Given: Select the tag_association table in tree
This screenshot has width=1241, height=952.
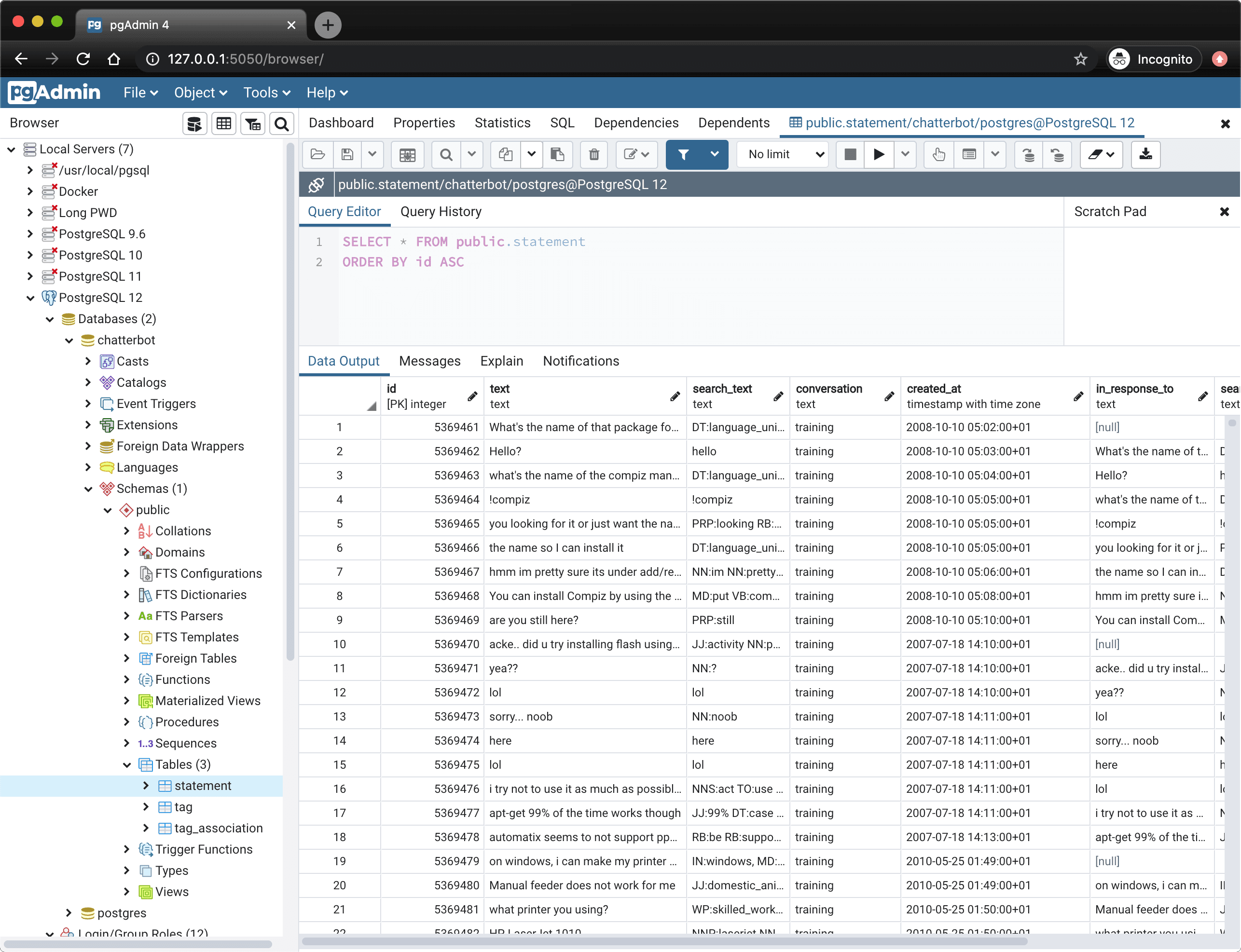Looking at the screenshot, I should click(218, 828).
